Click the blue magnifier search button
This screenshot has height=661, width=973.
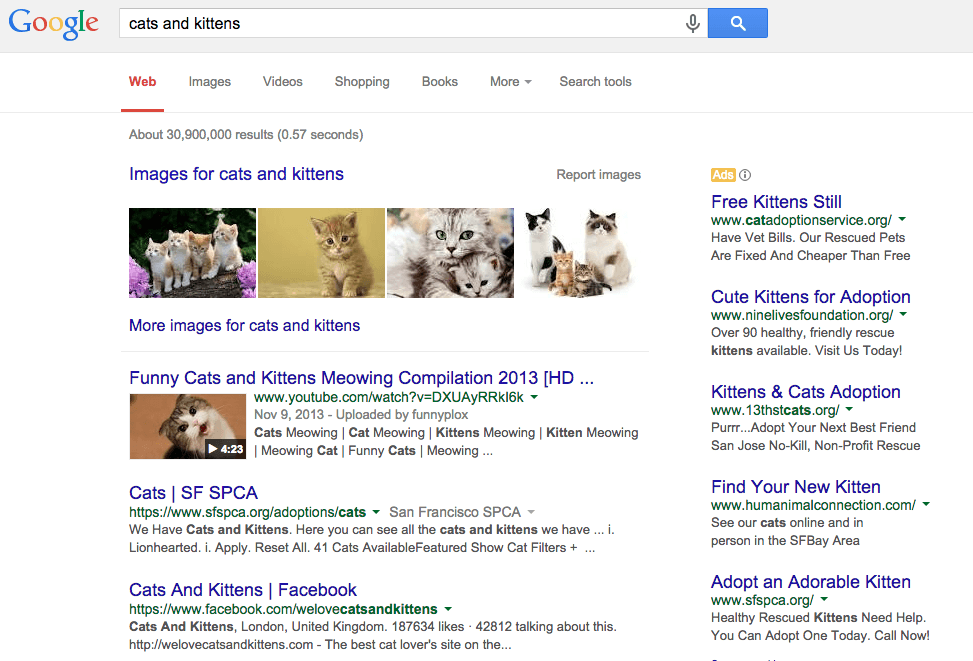738,23
